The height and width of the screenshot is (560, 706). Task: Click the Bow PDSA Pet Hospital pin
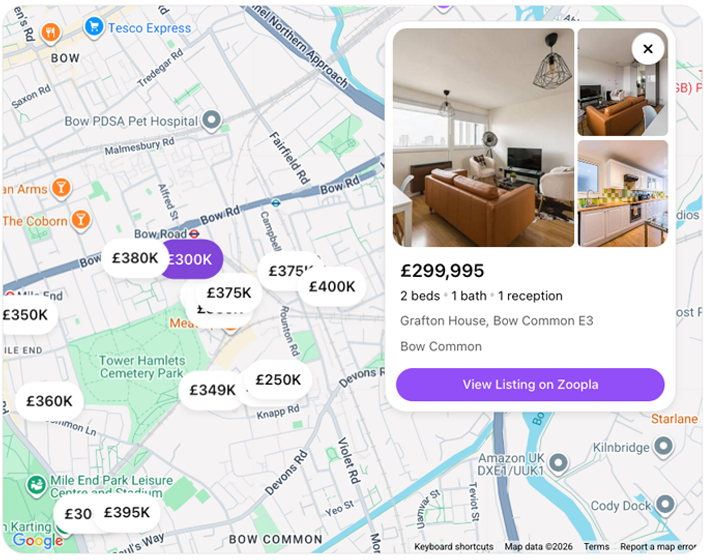tap(211, 121)
